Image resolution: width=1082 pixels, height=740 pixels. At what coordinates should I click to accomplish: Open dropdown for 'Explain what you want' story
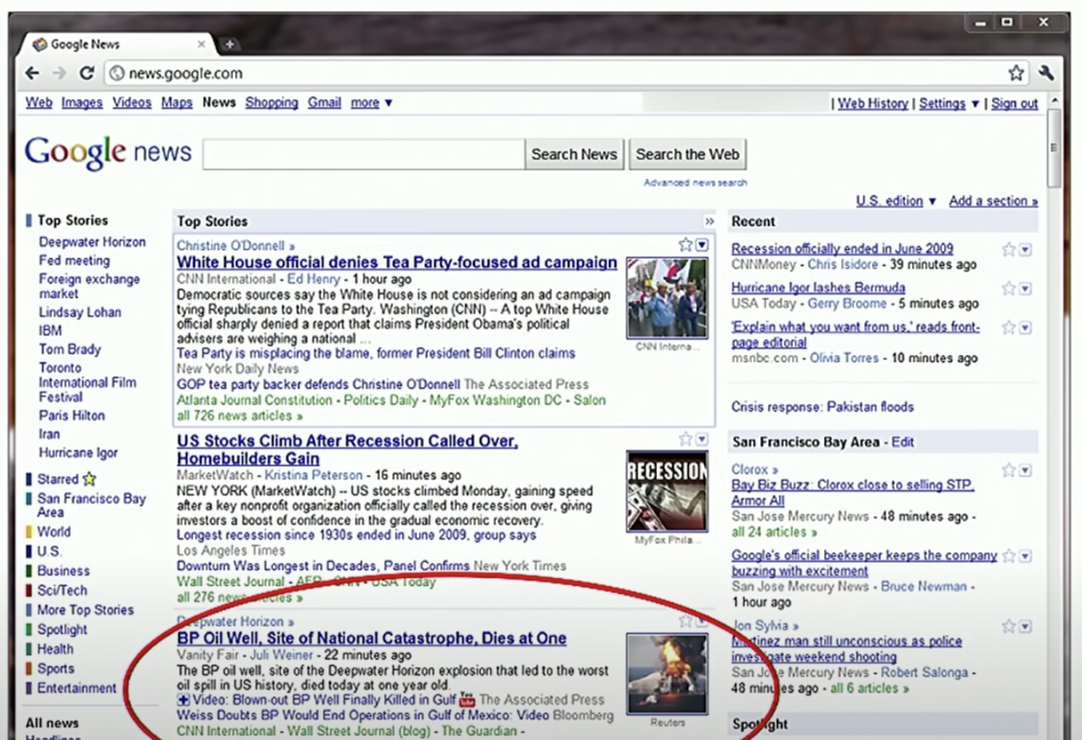(1025, 328)
